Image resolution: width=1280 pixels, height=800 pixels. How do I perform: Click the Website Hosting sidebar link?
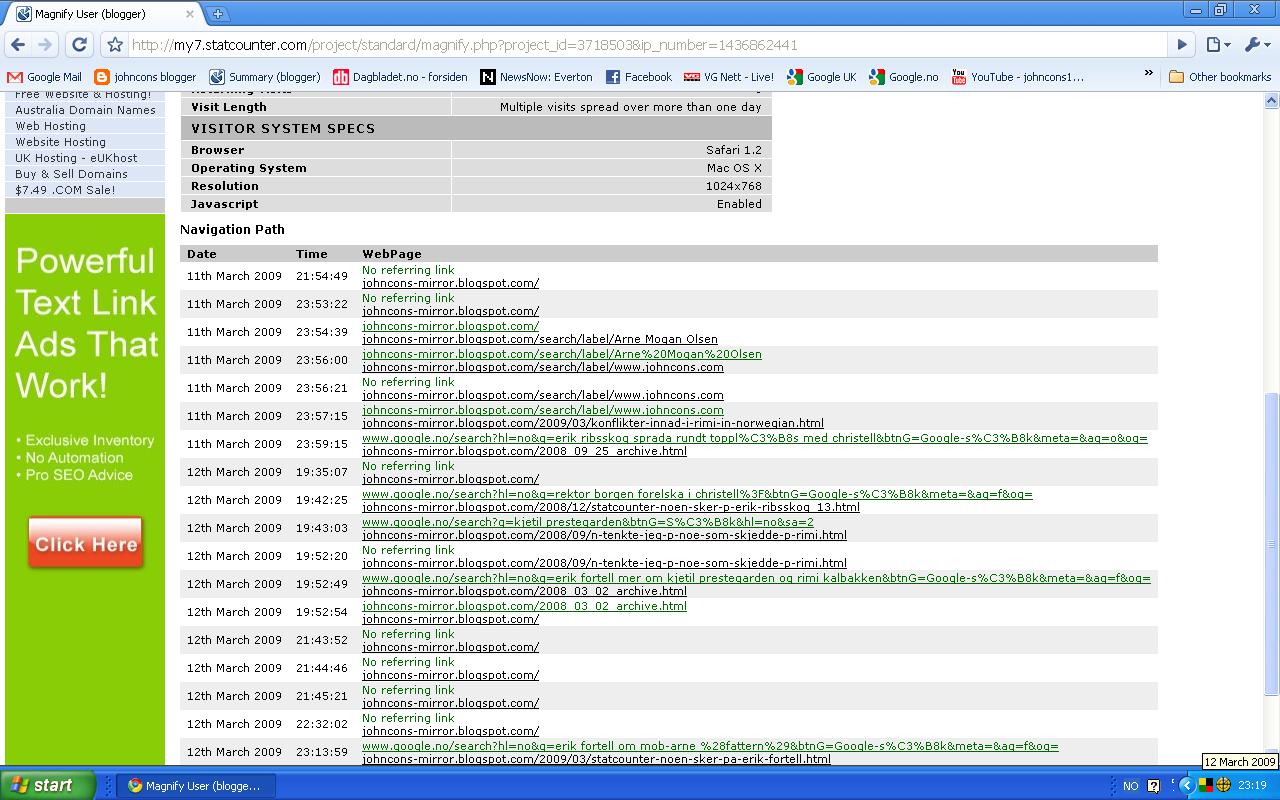coord(60,142)
